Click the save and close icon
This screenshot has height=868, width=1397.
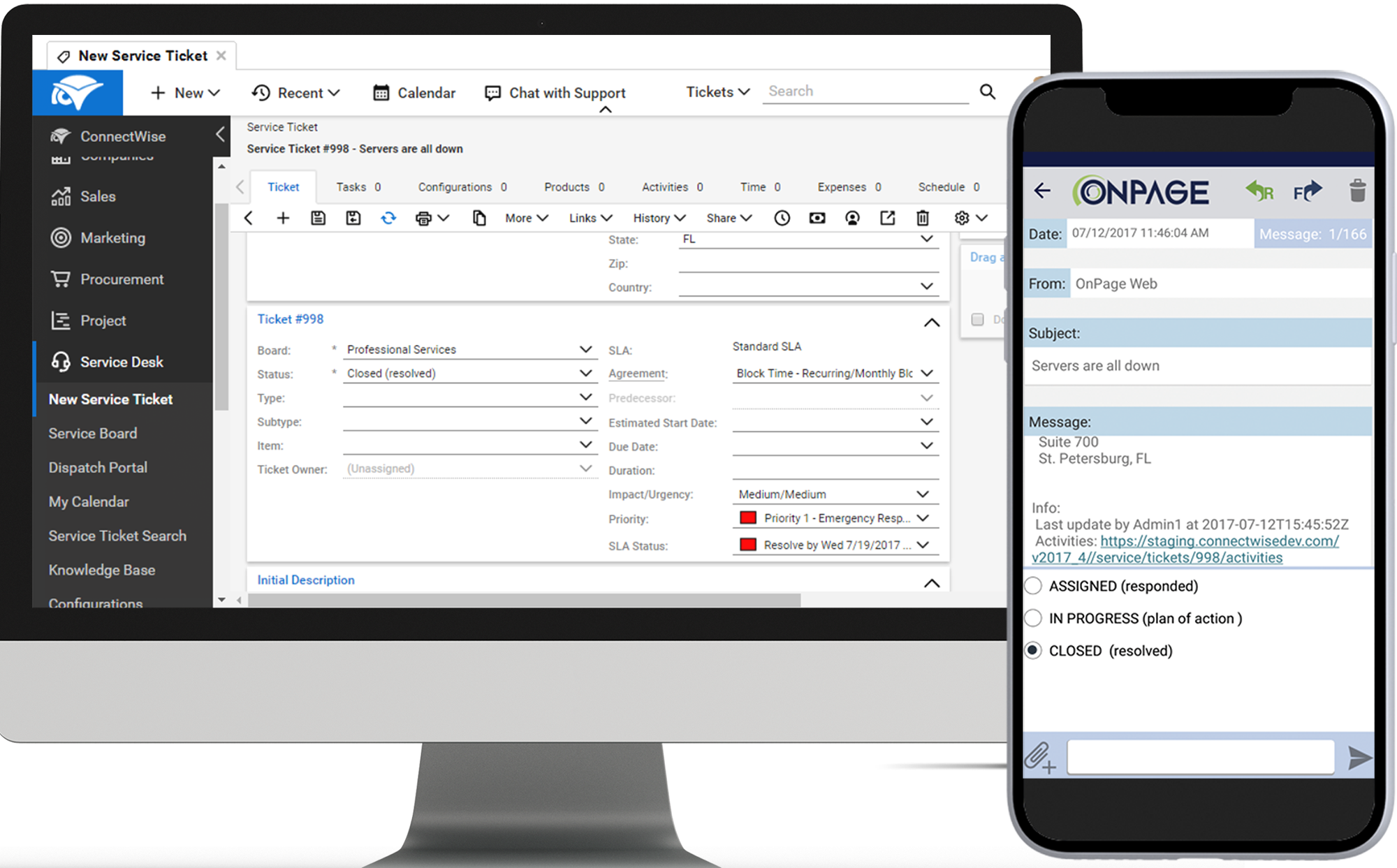[353, 218]
